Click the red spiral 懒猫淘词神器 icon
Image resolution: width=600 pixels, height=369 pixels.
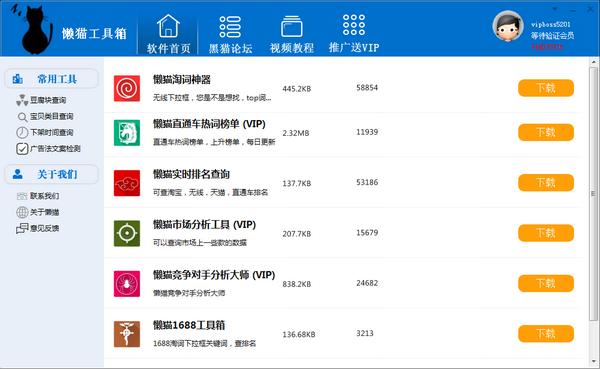click(x=127, y=88)
